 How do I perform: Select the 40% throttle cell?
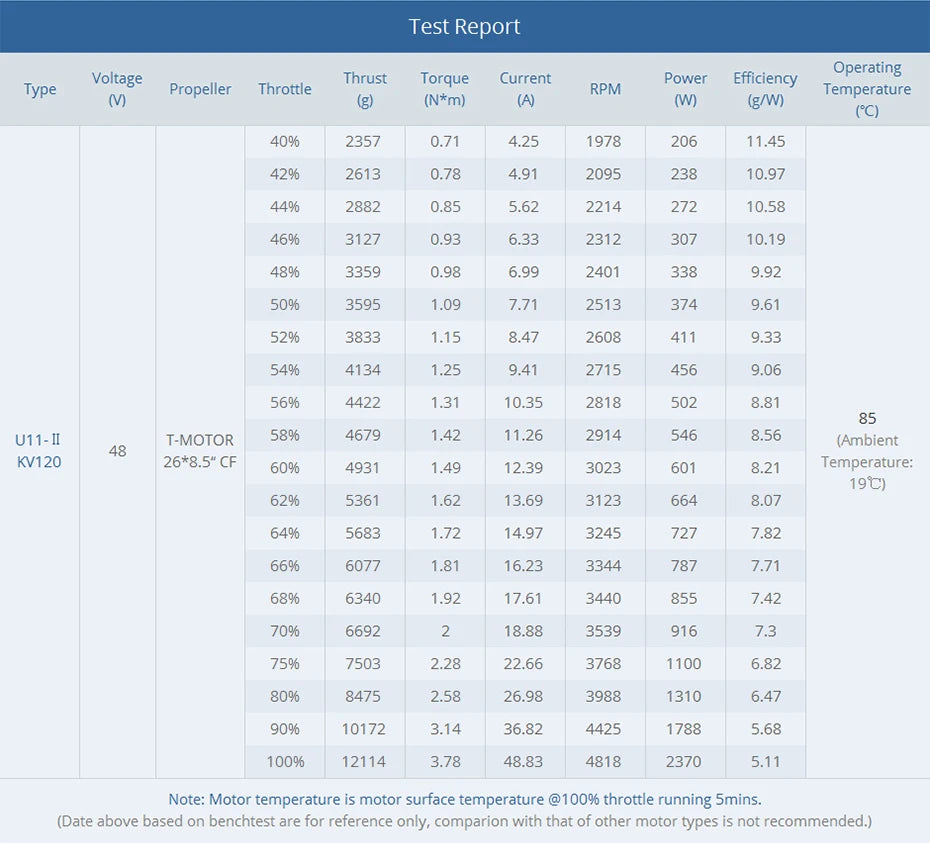point(285,142)
